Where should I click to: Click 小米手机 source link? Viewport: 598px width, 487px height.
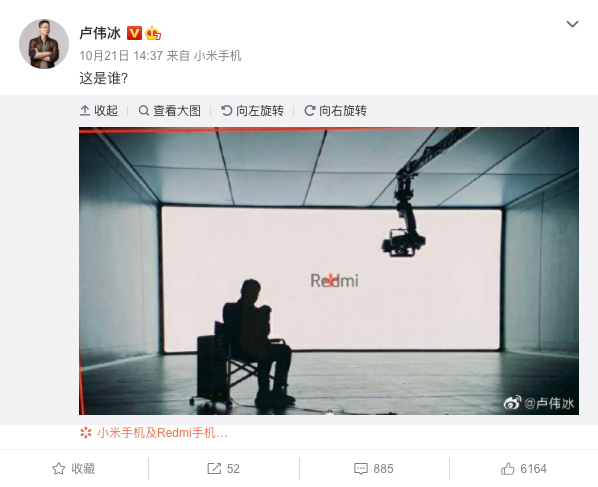tap(218, 56)
